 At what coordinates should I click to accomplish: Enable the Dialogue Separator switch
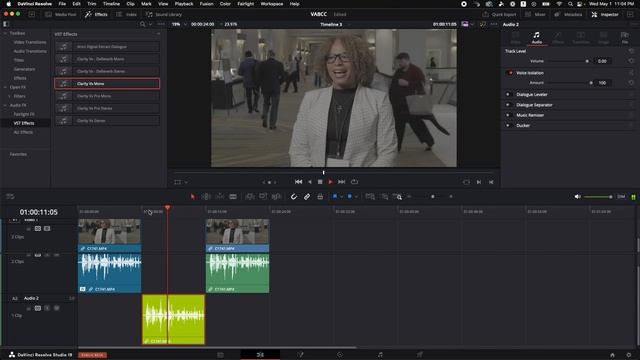508,105
